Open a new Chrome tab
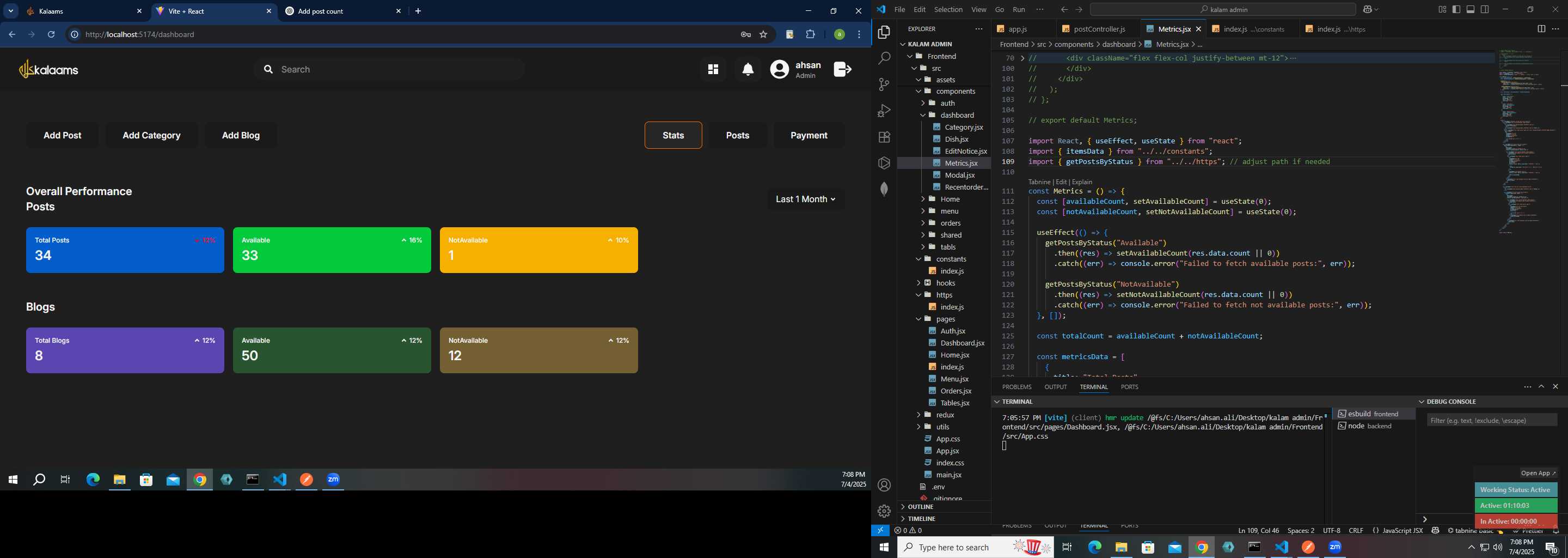Screen dimensions: 1568x558 [x=418, y=11]
